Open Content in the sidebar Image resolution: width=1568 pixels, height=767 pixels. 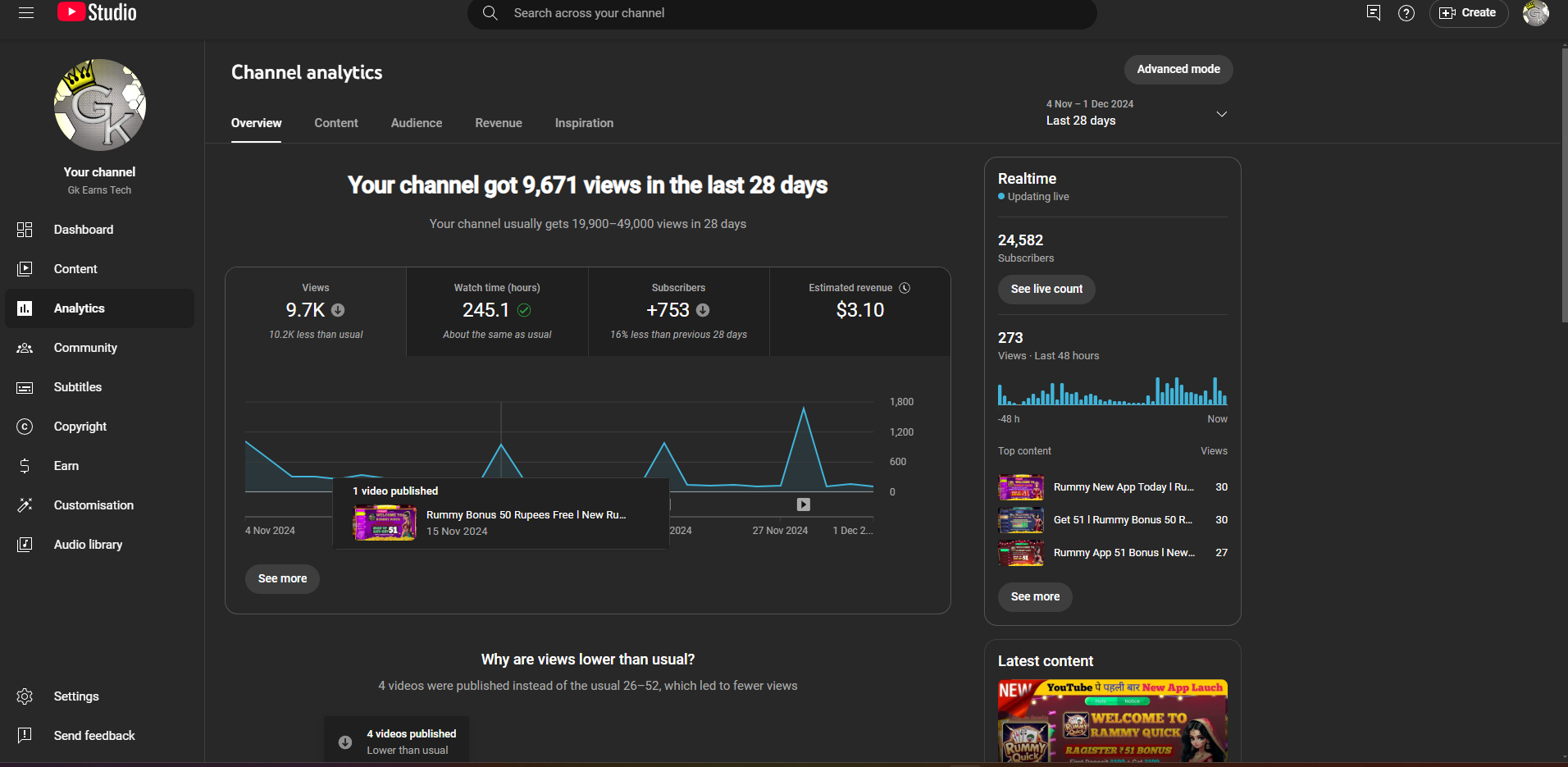(x=100, y=269)
